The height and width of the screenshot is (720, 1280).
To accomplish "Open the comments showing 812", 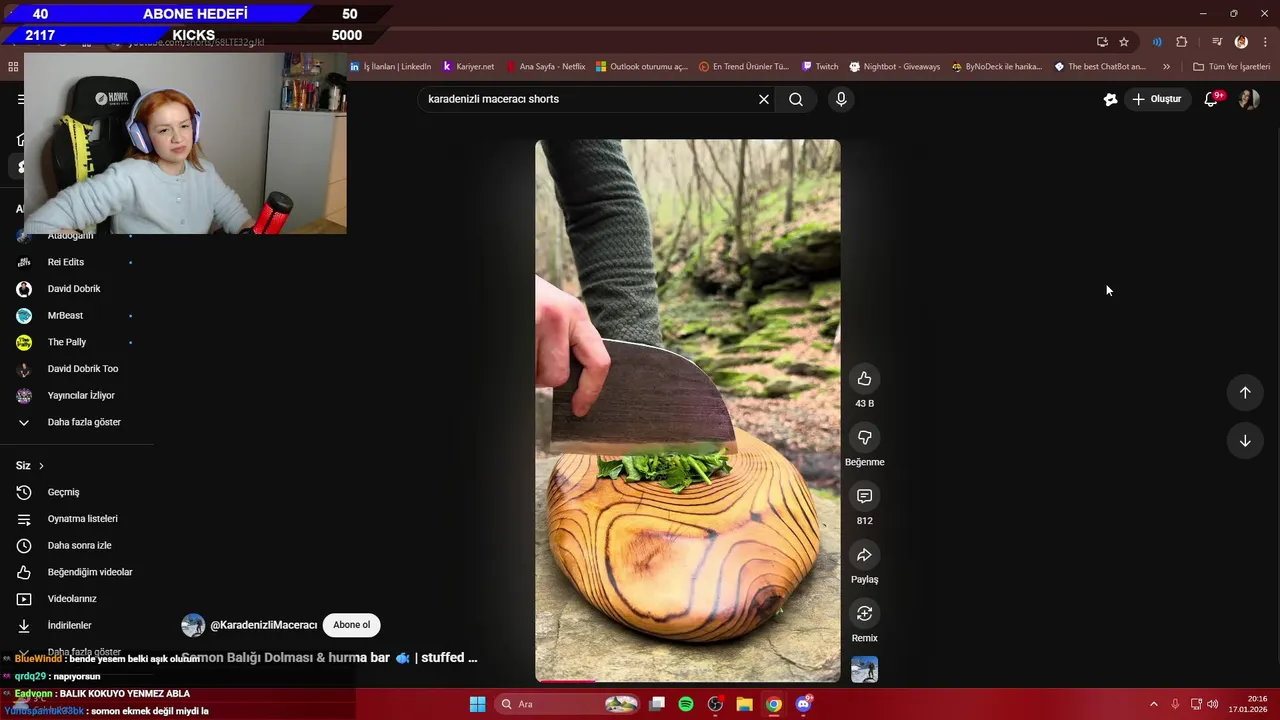I will pos(864,496).
